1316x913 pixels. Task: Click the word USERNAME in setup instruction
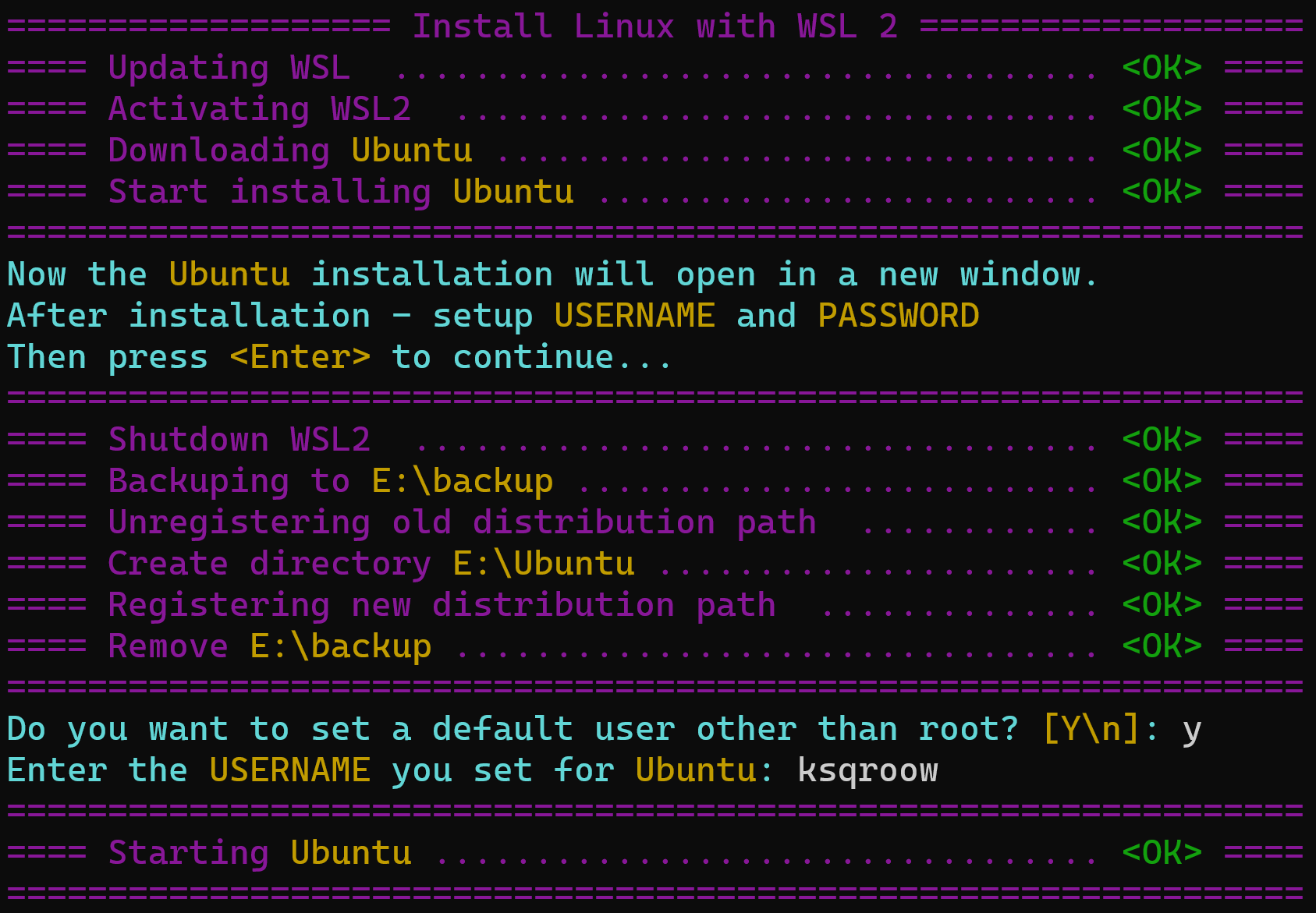[x=633, y=316]
